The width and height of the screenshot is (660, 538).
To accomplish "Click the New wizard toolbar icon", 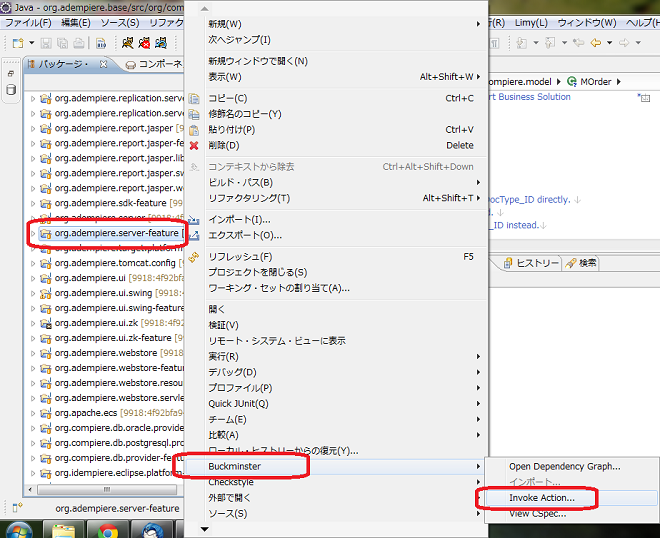I will pos(18,43).
